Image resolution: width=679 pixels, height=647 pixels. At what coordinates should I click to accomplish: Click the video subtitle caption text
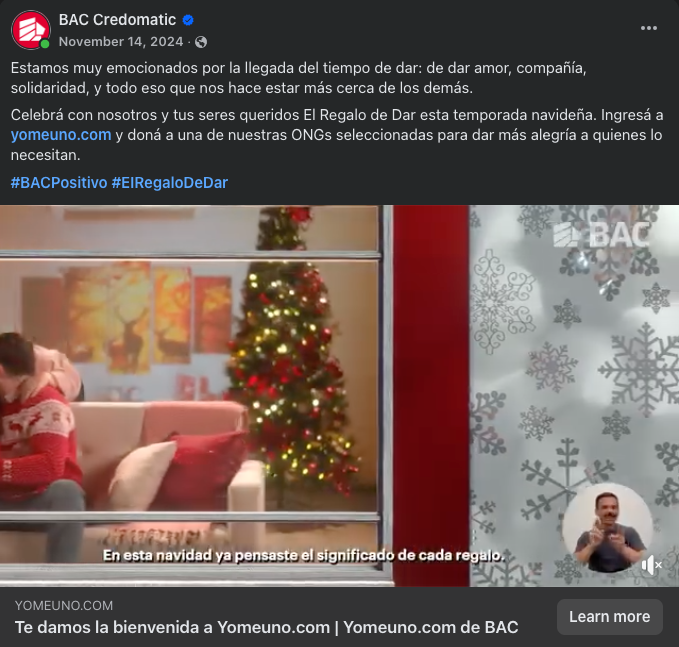click(304, 555)
